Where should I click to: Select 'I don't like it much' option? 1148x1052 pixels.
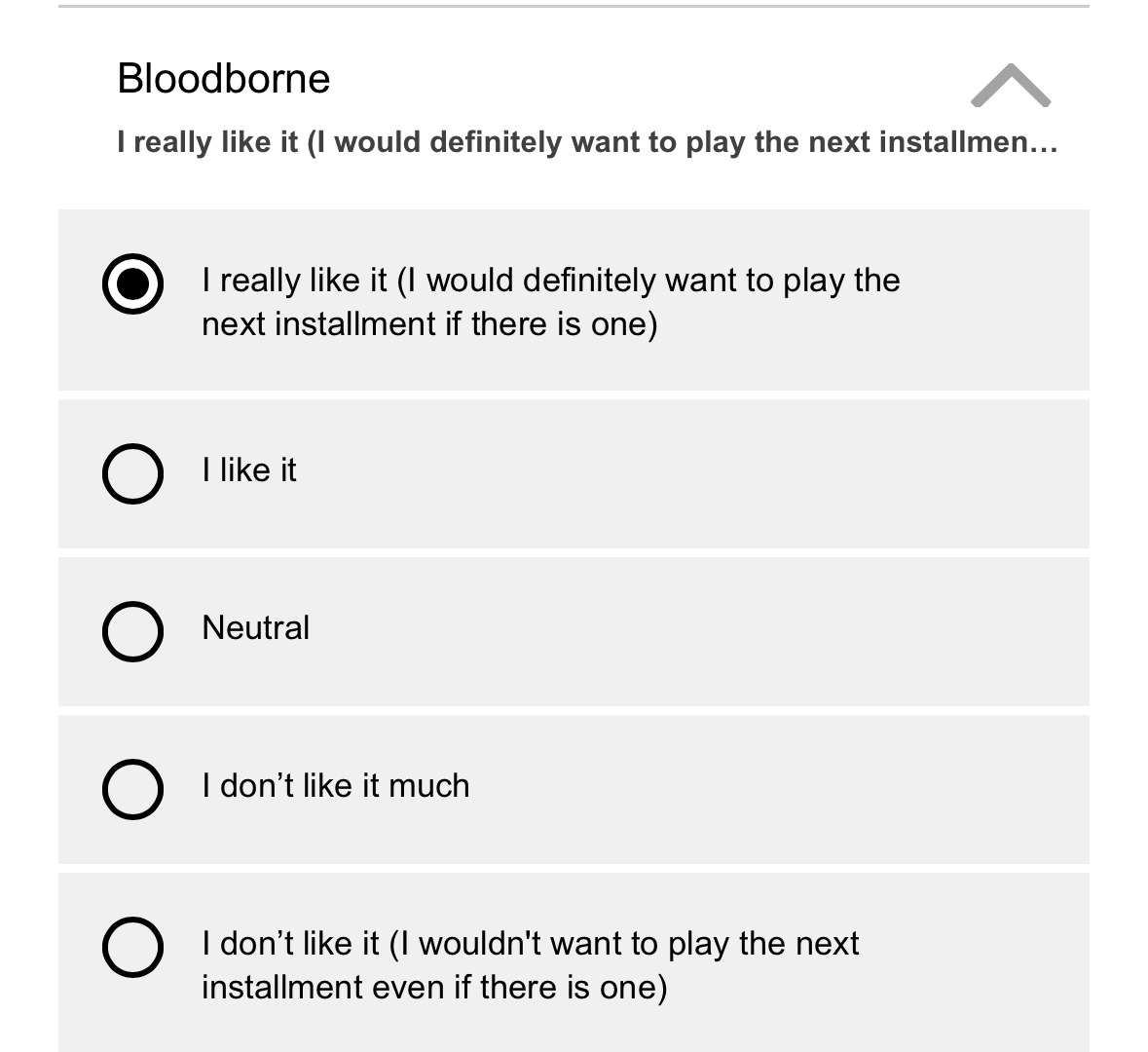(x=132, y=788)
